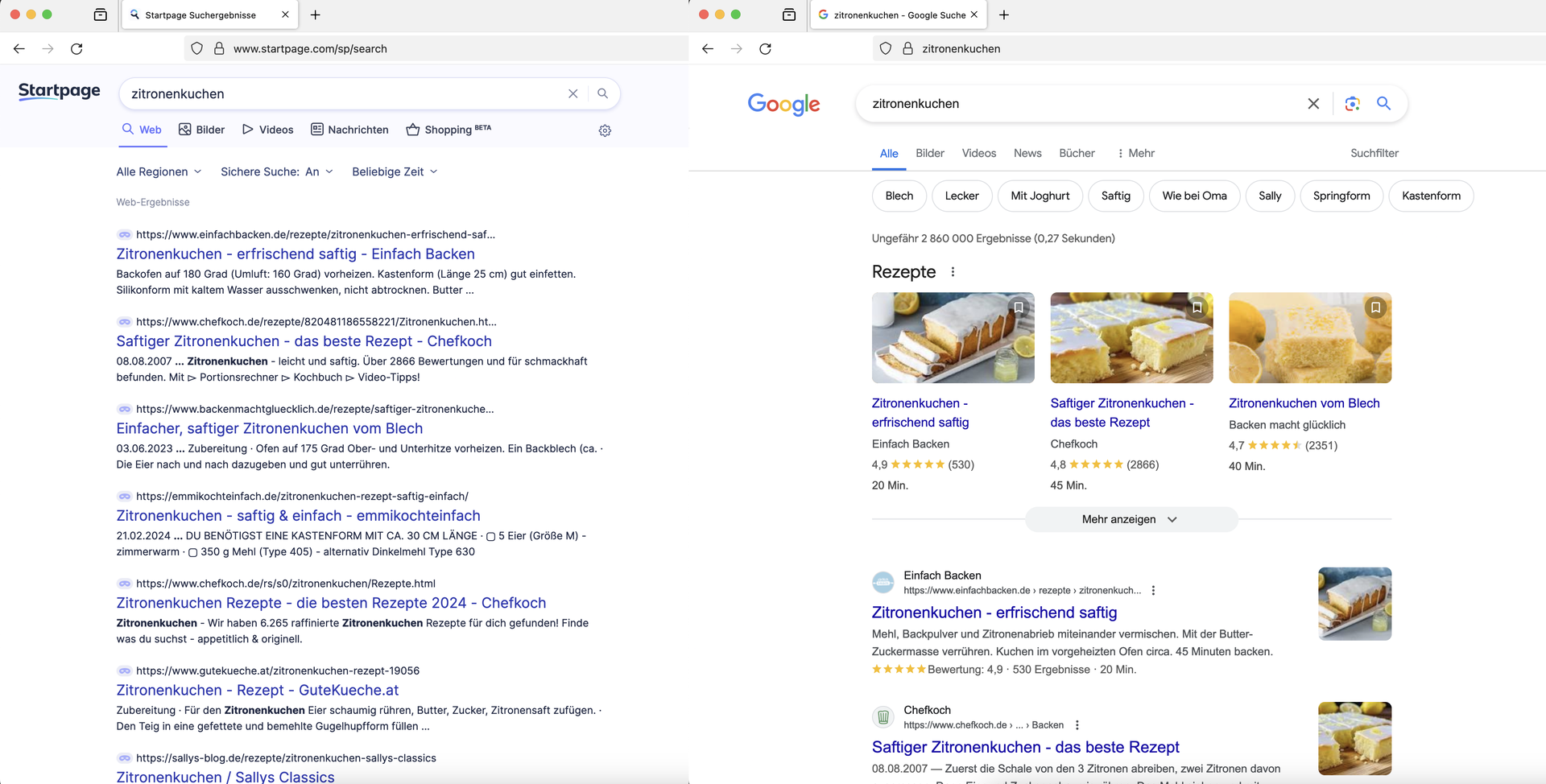Click the Suchfilter button
This screenshot has width=1546, height=784.
tap(1374, 153)
